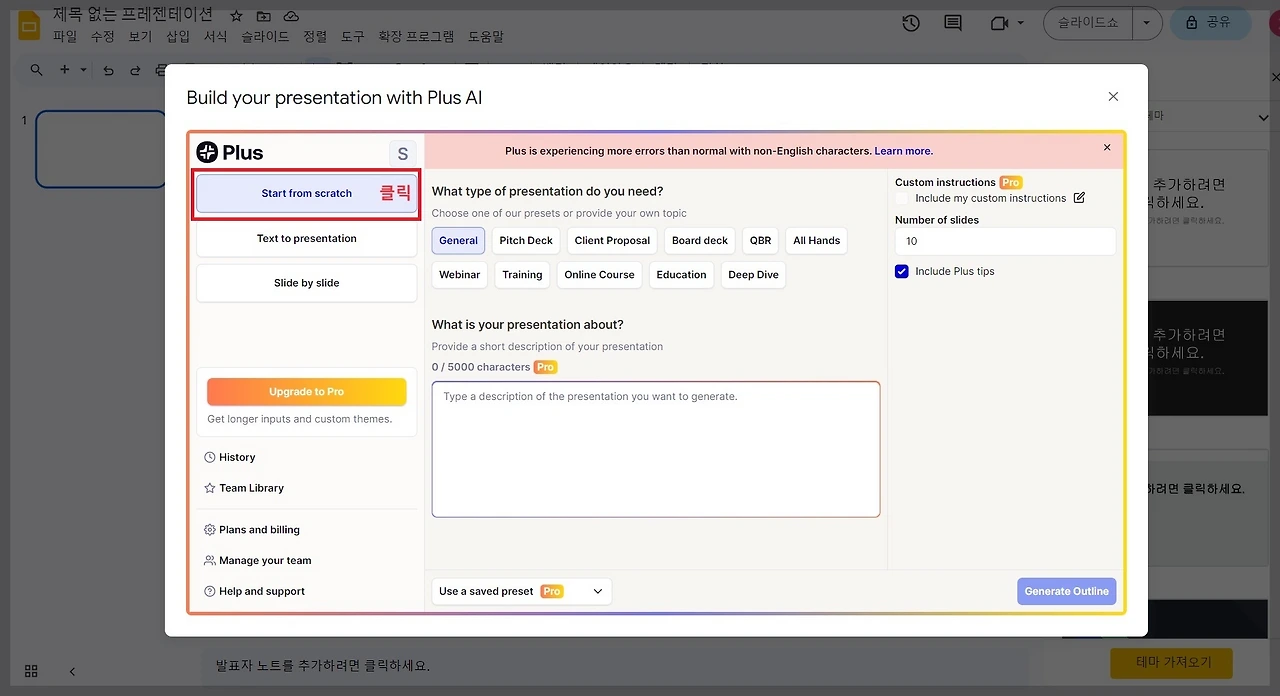Select the Pitch Deck preset
The image size is (1280, 696).
tap(526, 240)
